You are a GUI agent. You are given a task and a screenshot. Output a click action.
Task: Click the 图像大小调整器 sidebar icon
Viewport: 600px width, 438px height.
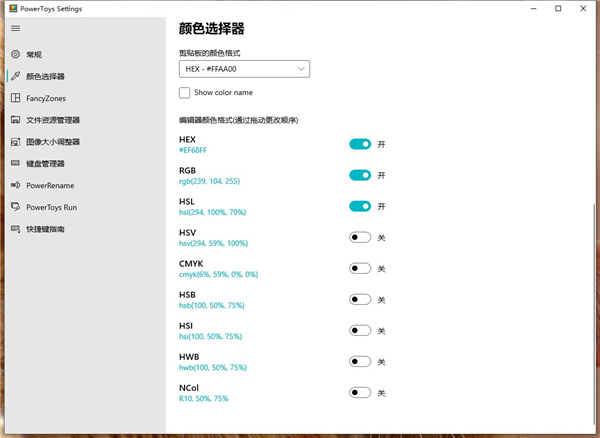click(15, 142)
